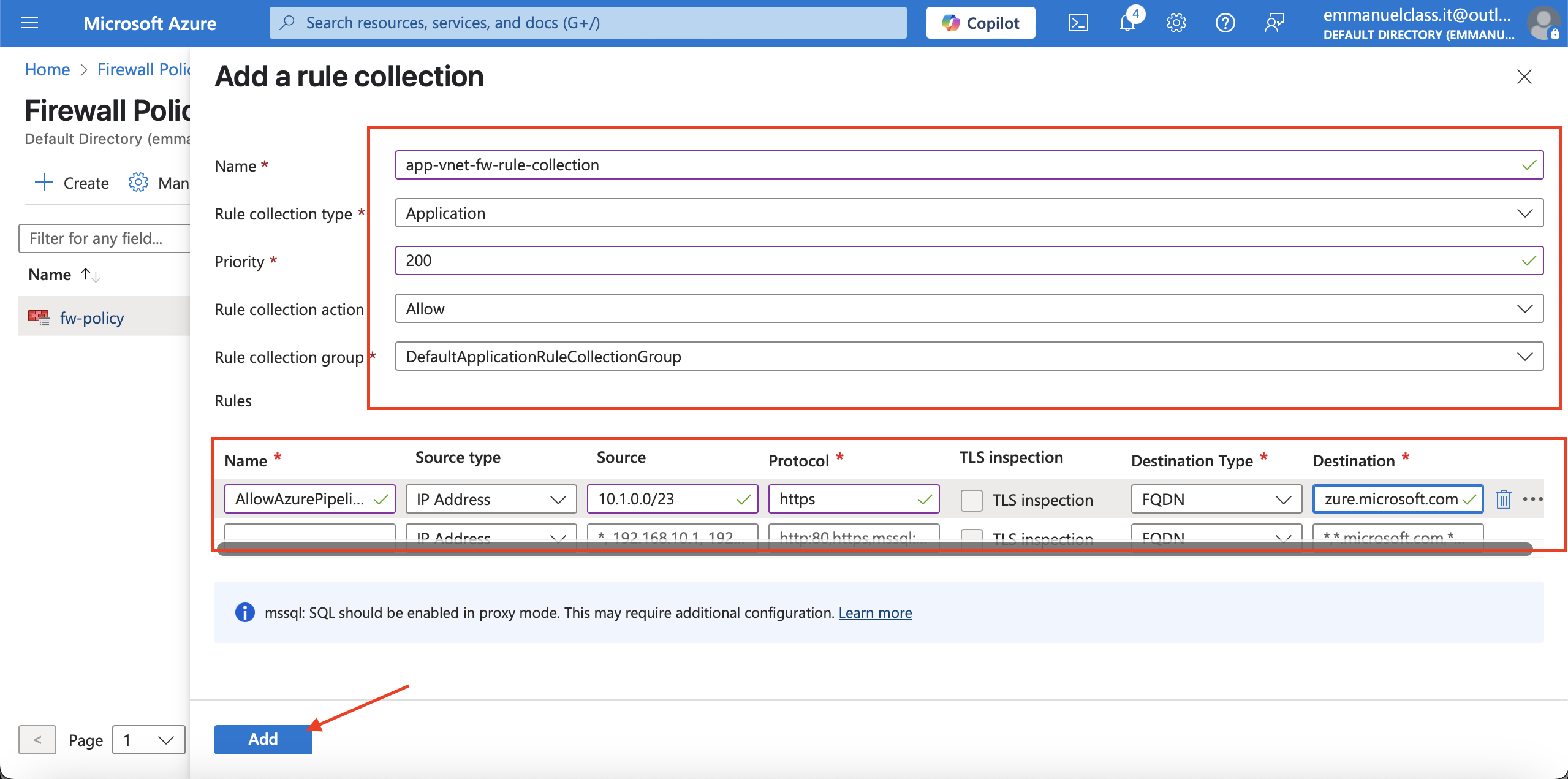
Task: Click the account email emmanuelclass.it@outl...
Action: pos(1417,15)
